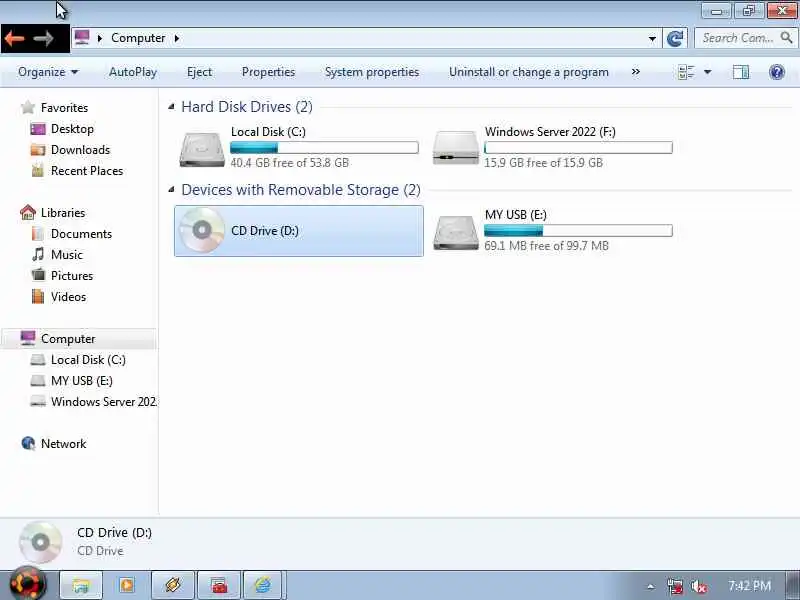
Task: Launch the media player from the taskbar
Action: [127, 585]
